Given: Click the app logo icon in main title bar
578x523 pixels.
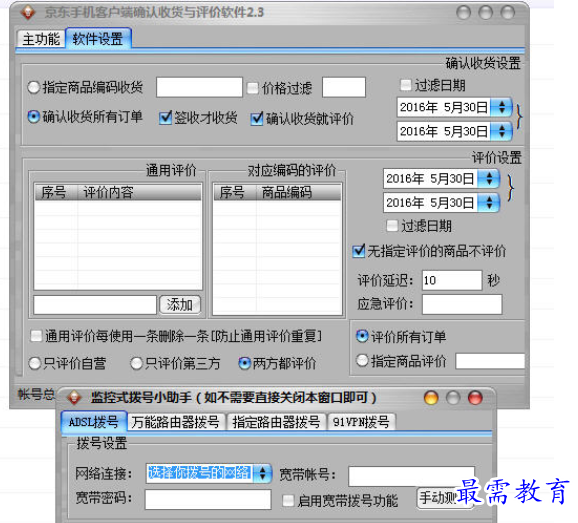Looking at the screenshot, I should coord(28,13).
